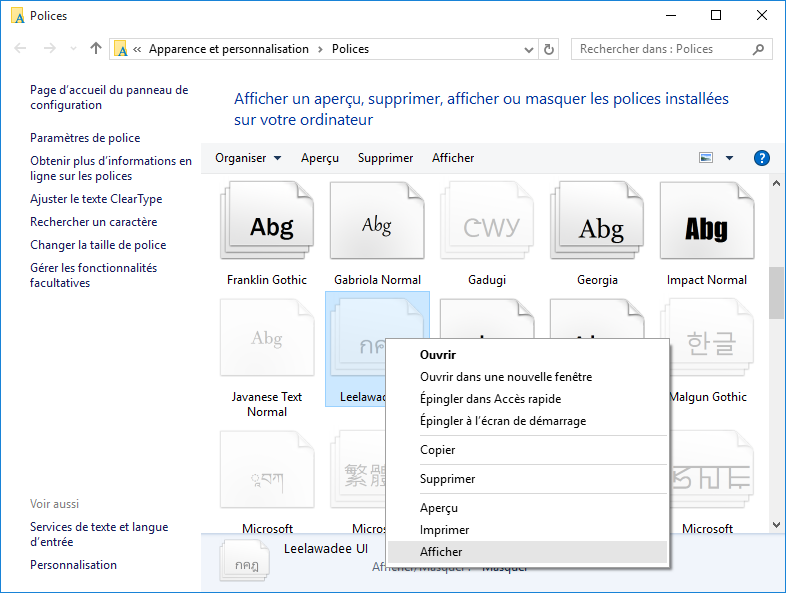Click the vertical scrollbar thumb
Image resolution: width=786 pixels, height=593 pixels.
(x=776, y=293)
